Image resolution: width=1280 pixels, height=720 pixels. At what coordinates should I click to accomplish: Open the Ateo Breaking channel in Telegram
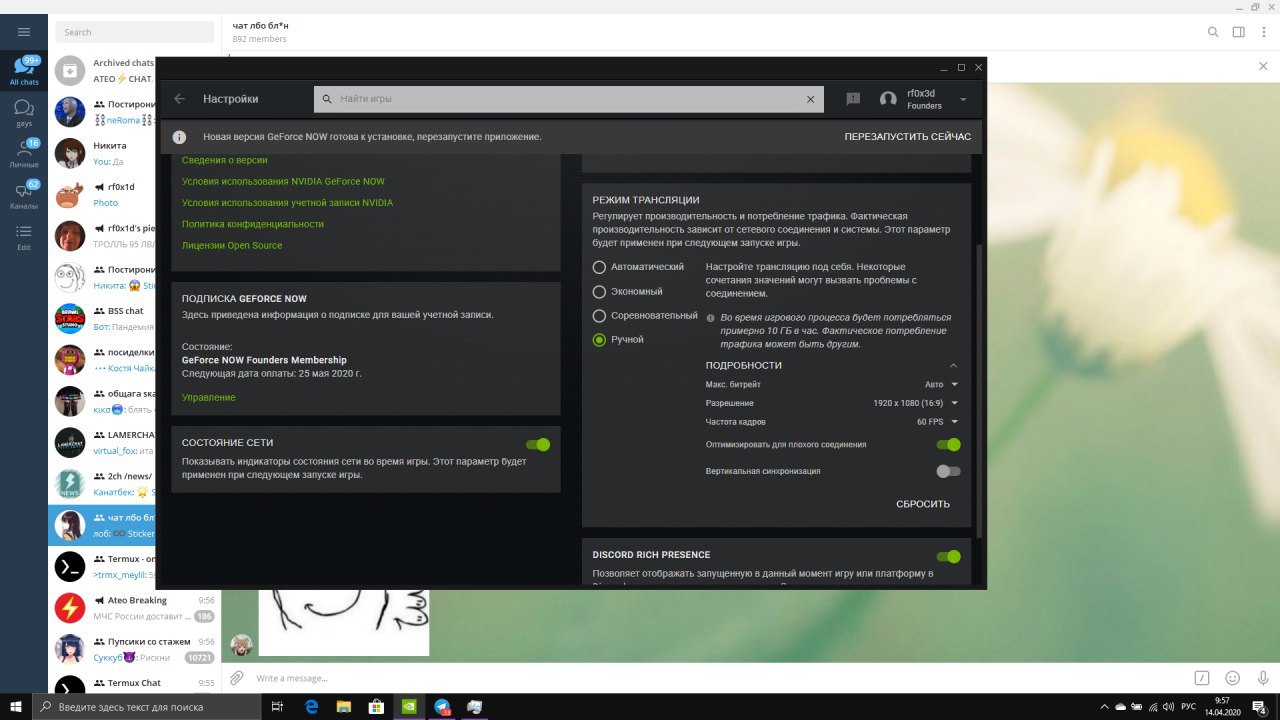point(135,607)
